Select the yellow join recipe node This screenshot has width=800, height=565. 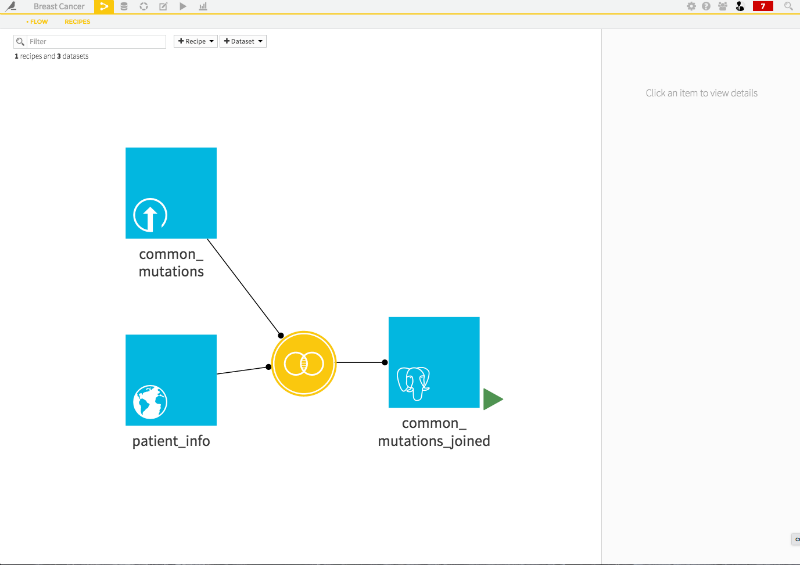tap(304, 363)
